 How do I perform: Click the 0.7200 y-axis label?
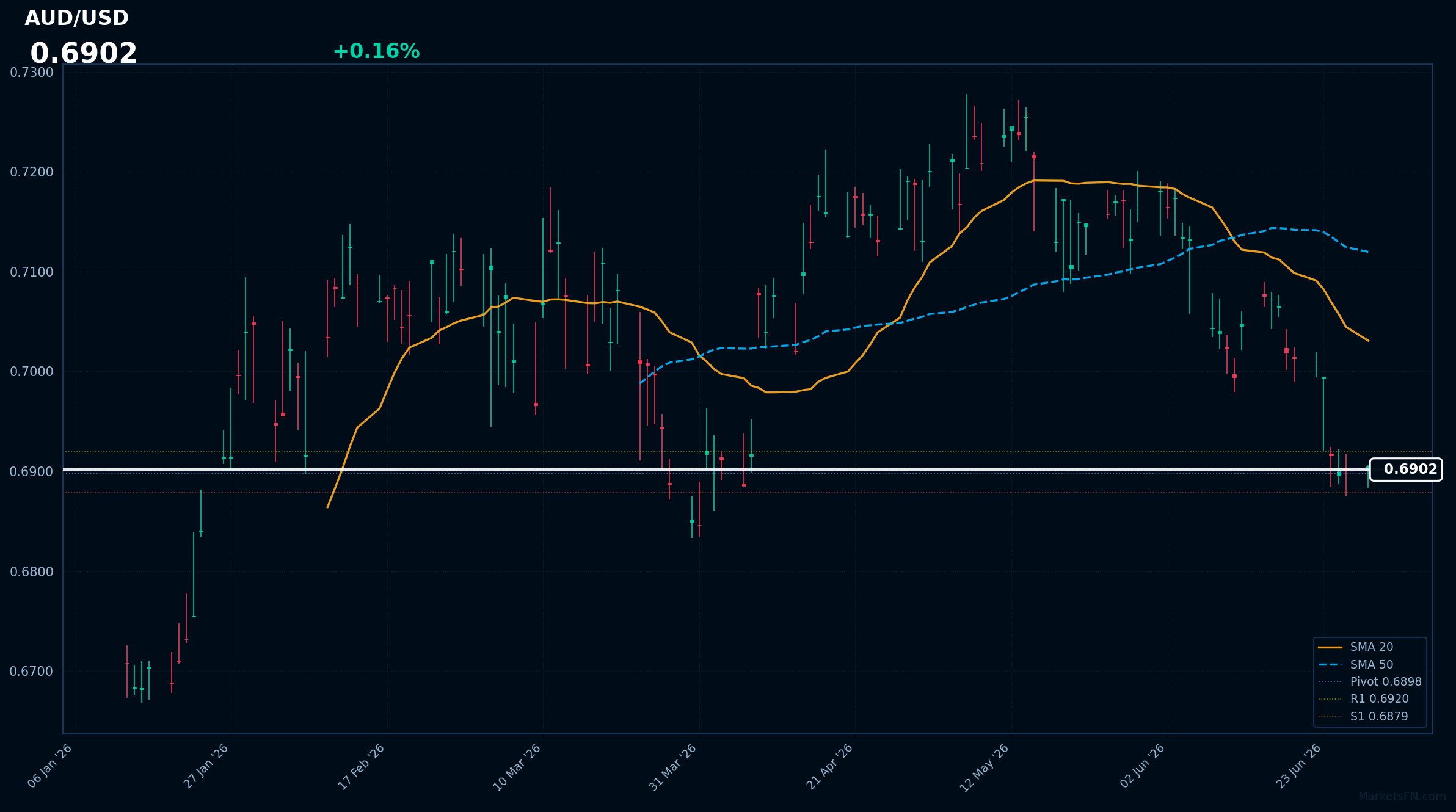coord(32,172)
